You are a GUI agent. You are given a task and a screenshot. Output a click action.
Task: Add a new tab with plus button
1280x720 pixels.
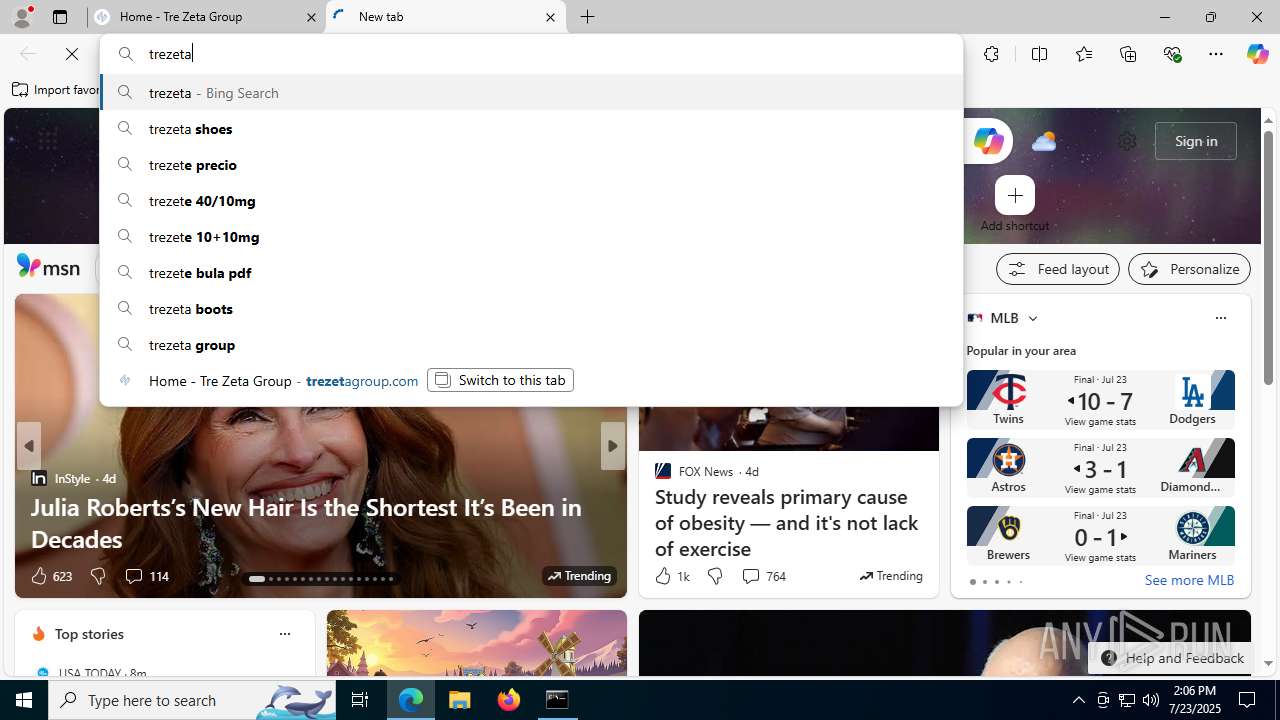[x=588, y=17]
